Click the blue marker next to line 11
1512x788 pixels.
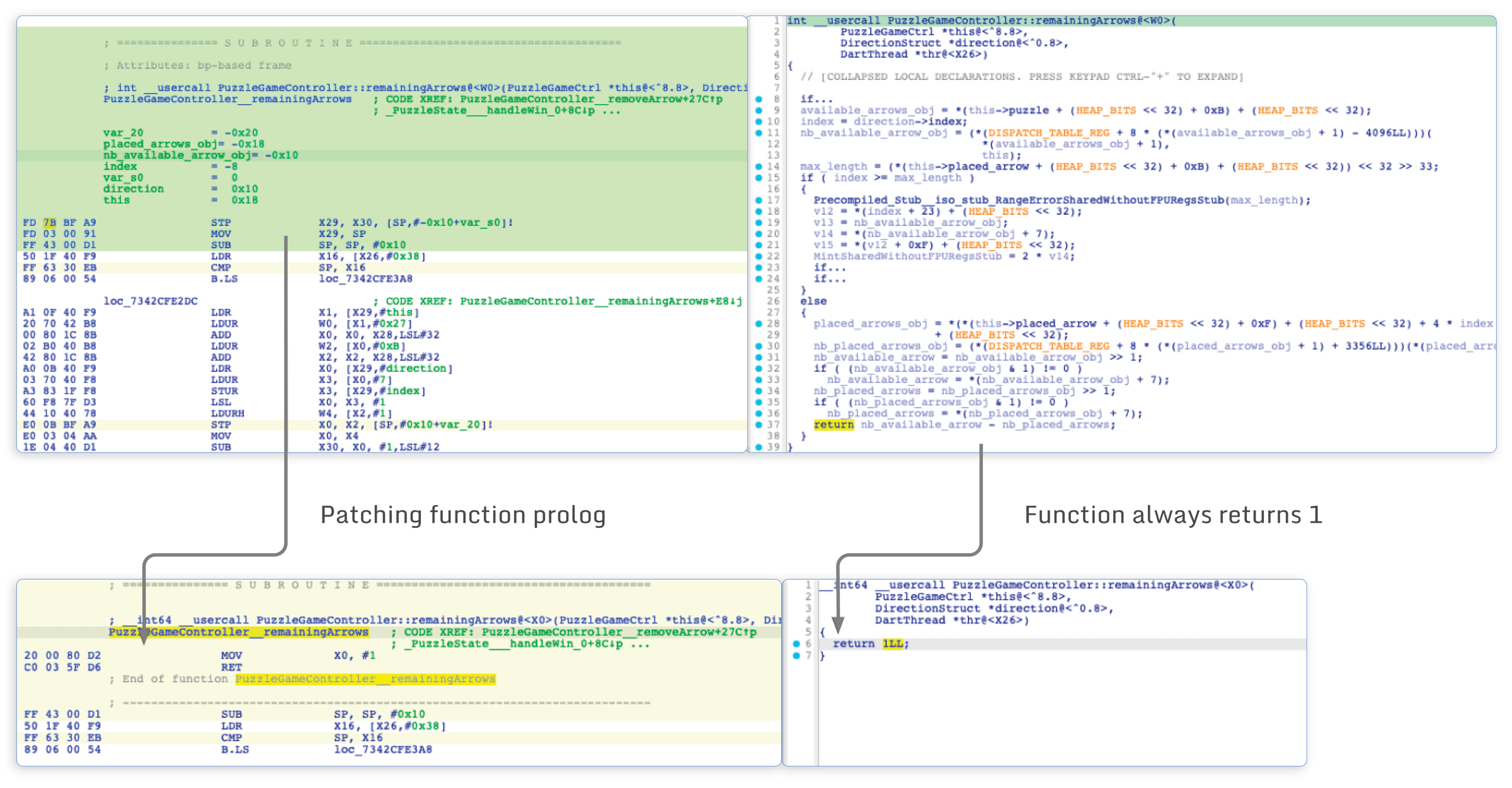point(760,132)
